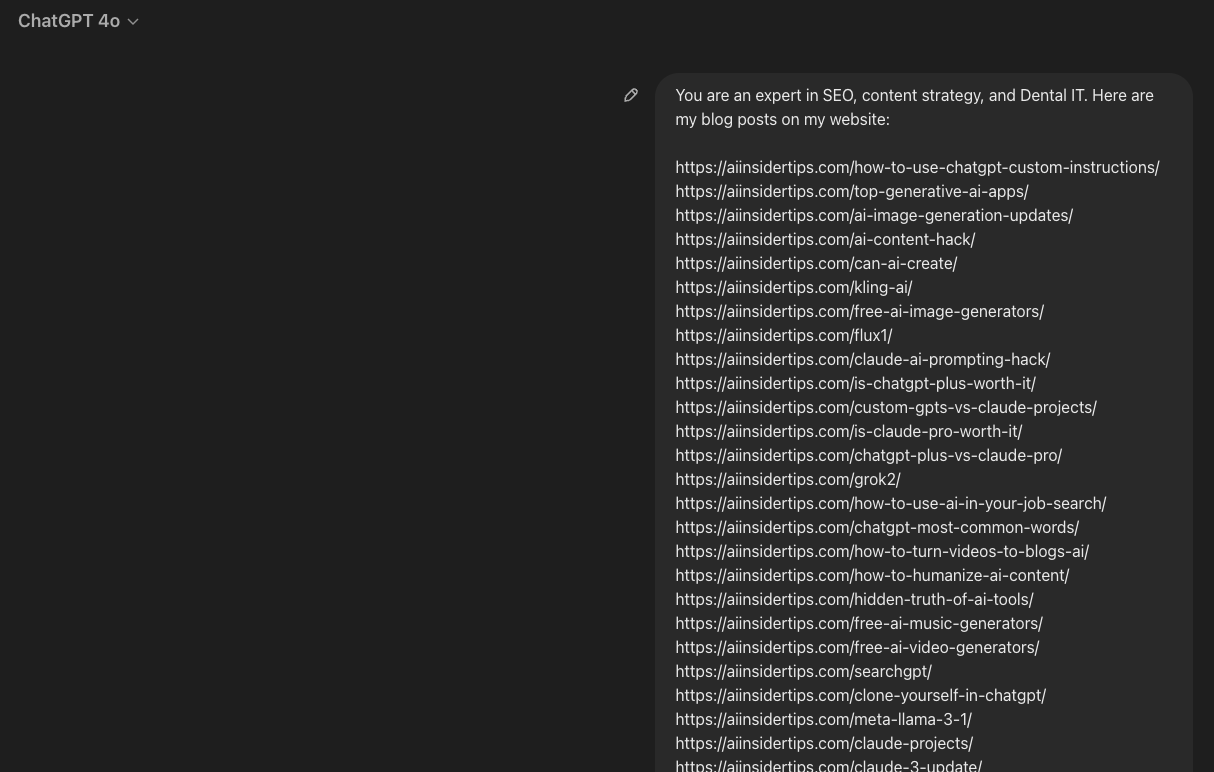This screenshot has width=1214, height=772.
Task: Click the grok2 blog post URL
Action: coord(787,479)
